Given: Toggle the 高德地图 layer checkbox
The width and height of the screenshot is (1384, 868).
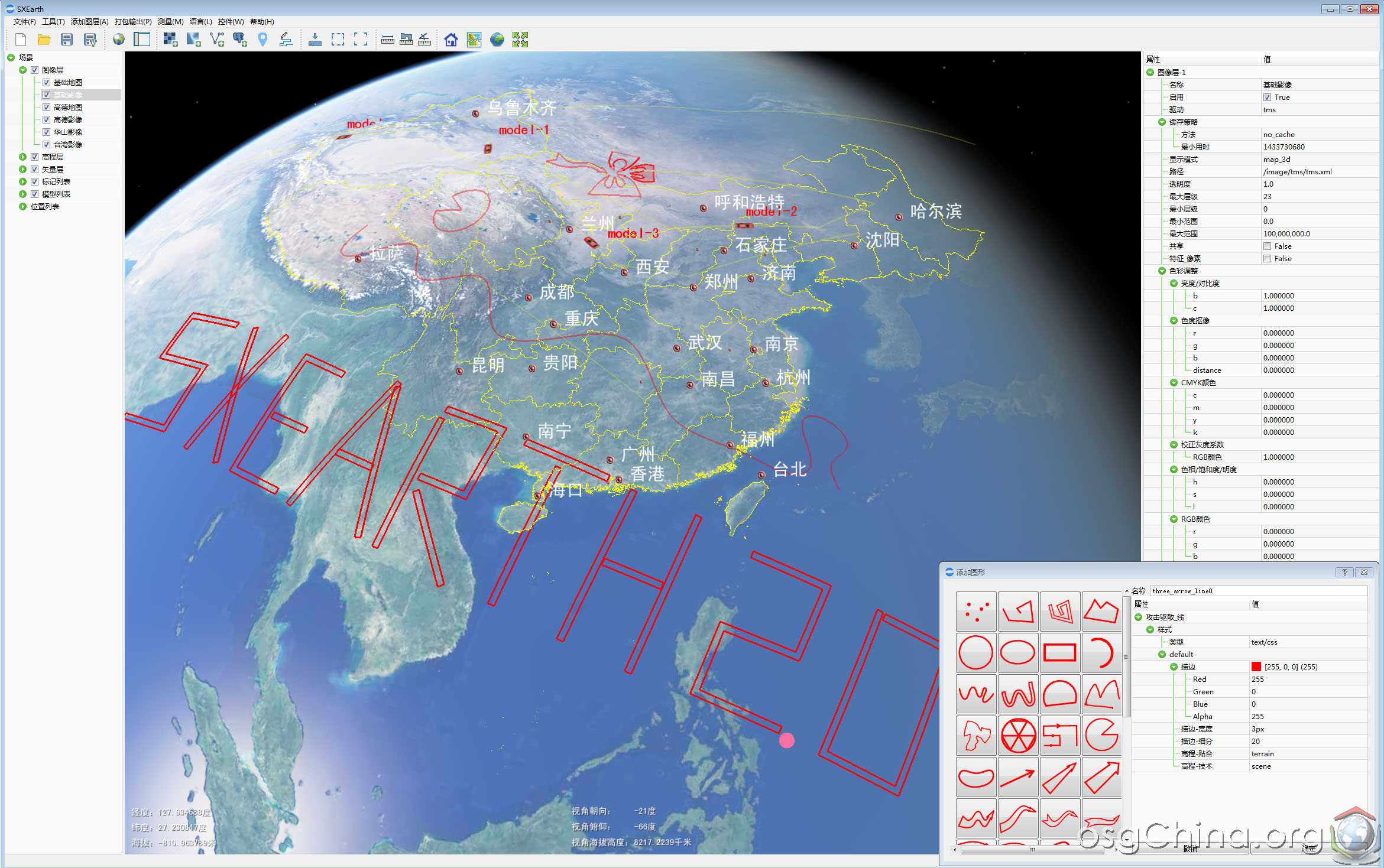Looking at the screenshot, I should pos(47,107).
